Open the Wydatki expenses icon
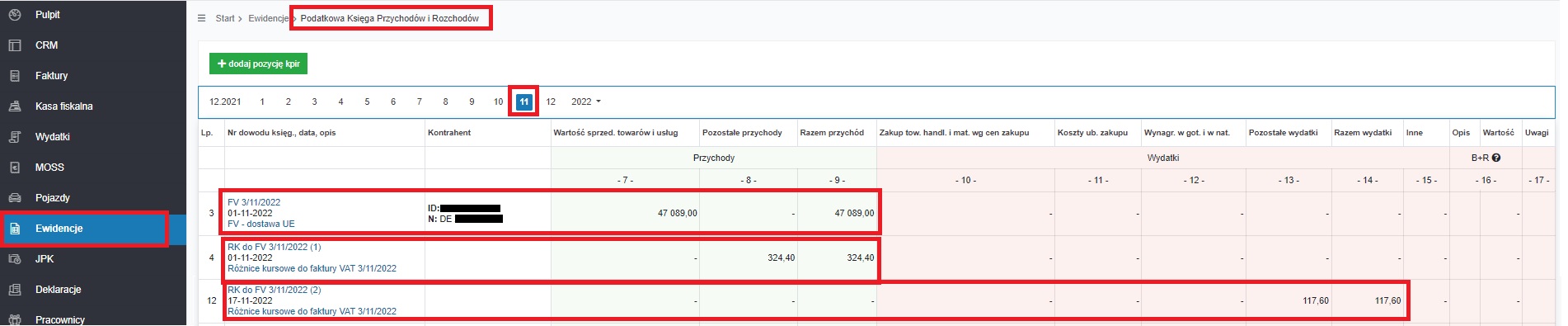 coord(14,137)
